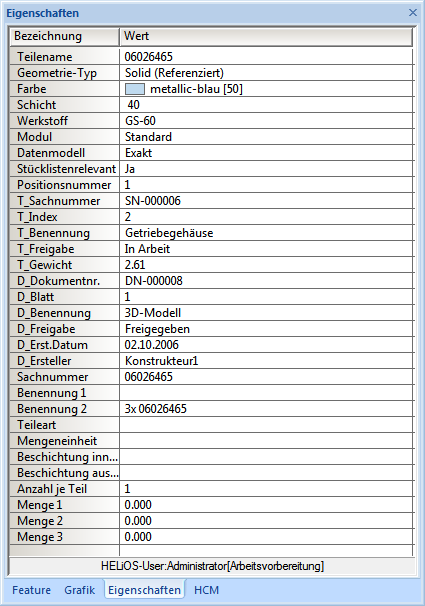This screenshot has height=606, width=425.
Task: Click the Beschichtung inn... value cell
Action: 267,457
